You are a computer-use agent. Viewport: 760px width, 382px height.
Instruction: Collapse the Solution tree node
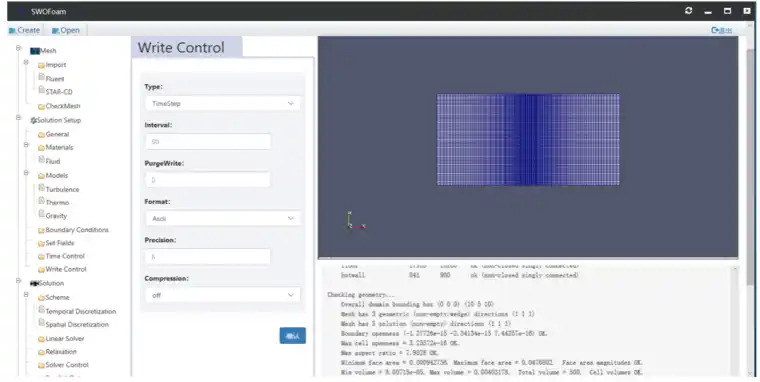point(18,281)
